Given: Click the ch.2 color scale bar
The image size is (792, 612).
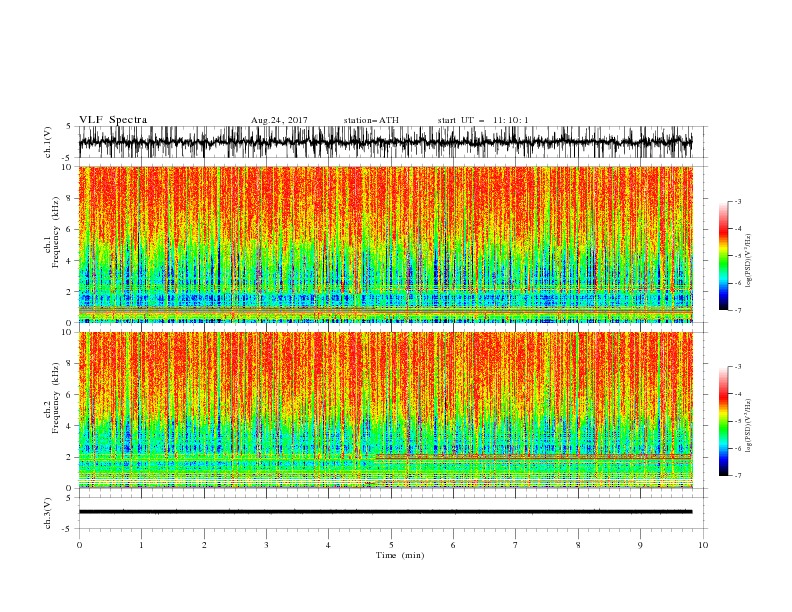Looking at the screenshot, I should tap(723, 421).
